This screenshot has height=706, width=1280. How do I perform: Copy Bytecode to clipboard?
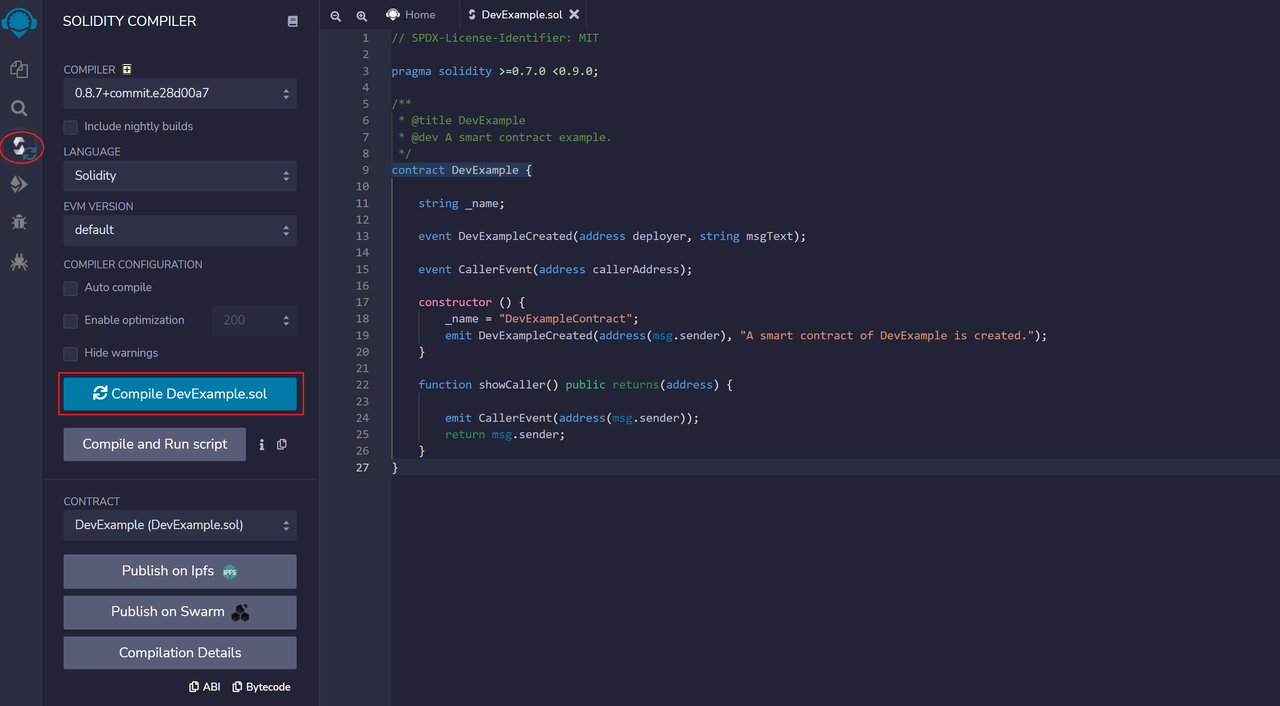(x=261, y=687)
